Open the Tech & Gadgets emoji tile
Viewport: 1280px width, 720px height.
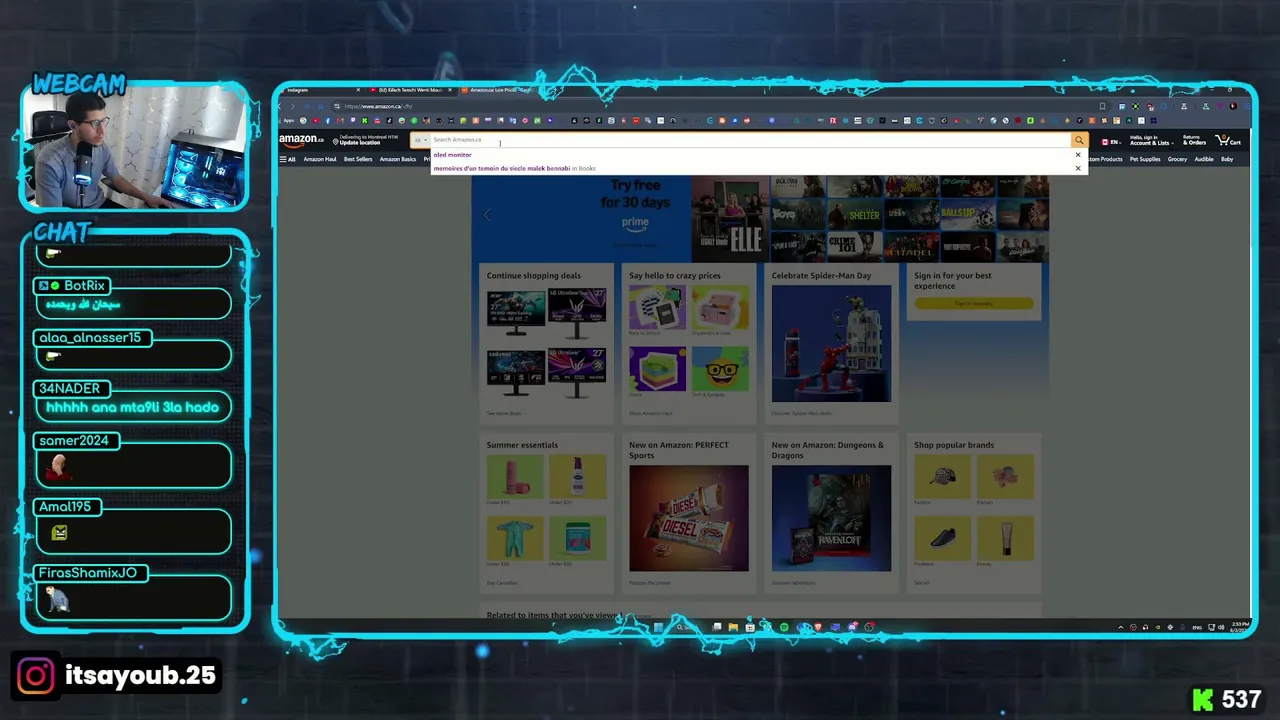(x=720, y=371)
